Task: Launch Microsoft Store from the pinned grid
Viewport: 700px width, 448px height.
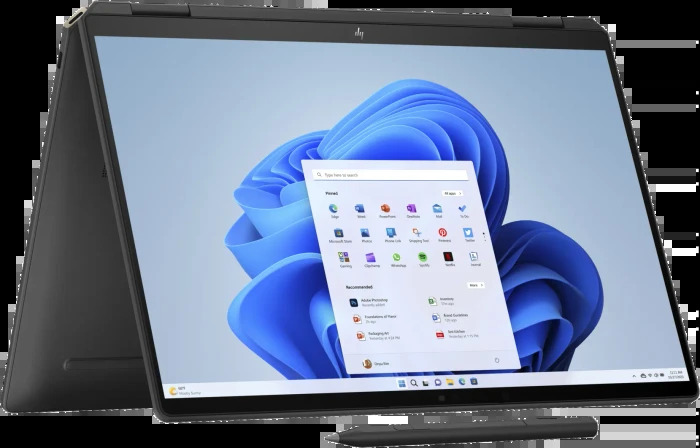Action: pyautogui.click(x=339, y=234)
